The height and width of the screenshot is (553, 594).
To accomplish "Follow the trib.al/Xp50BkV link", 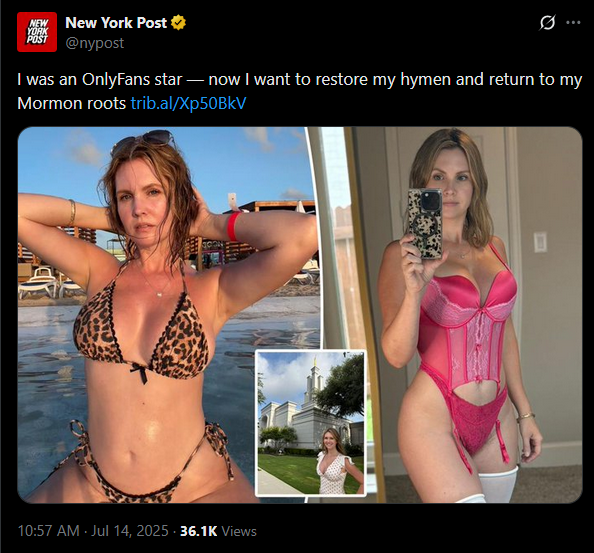I will 188,103.
